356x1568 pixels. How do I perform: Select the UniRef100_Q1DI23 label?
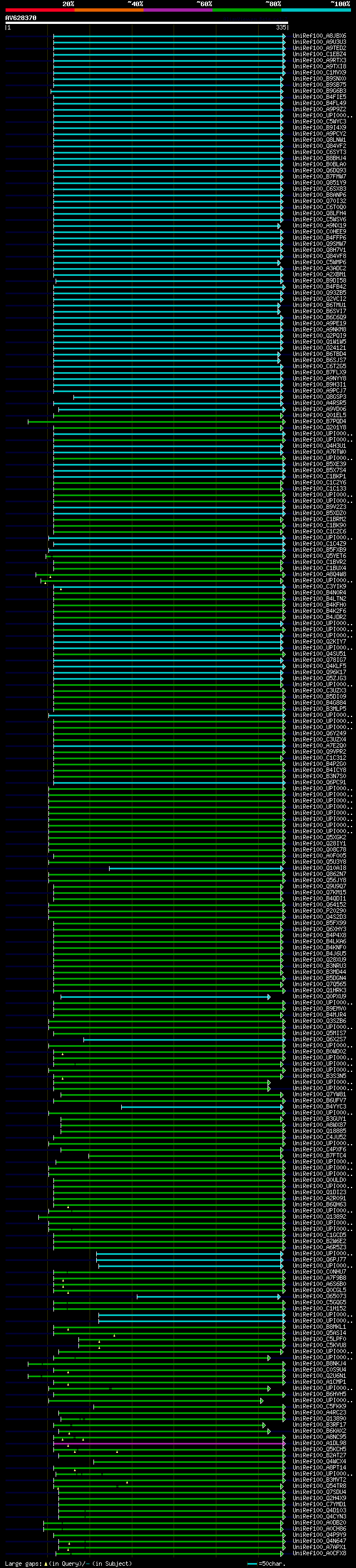319,1193
